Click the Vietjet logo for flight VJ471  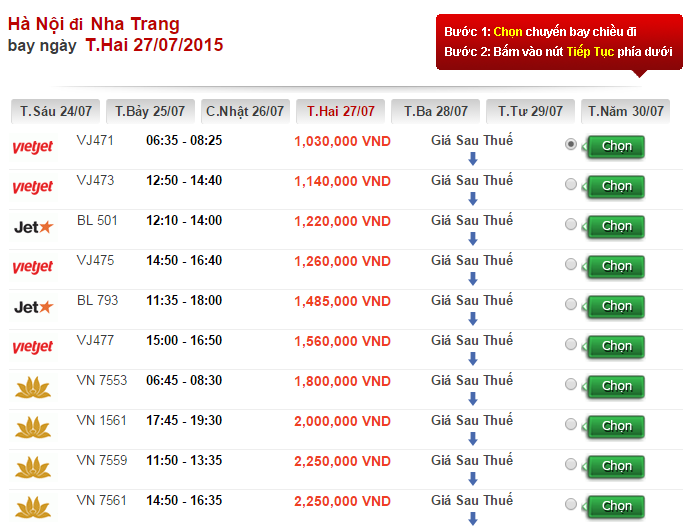coord(32,148)
